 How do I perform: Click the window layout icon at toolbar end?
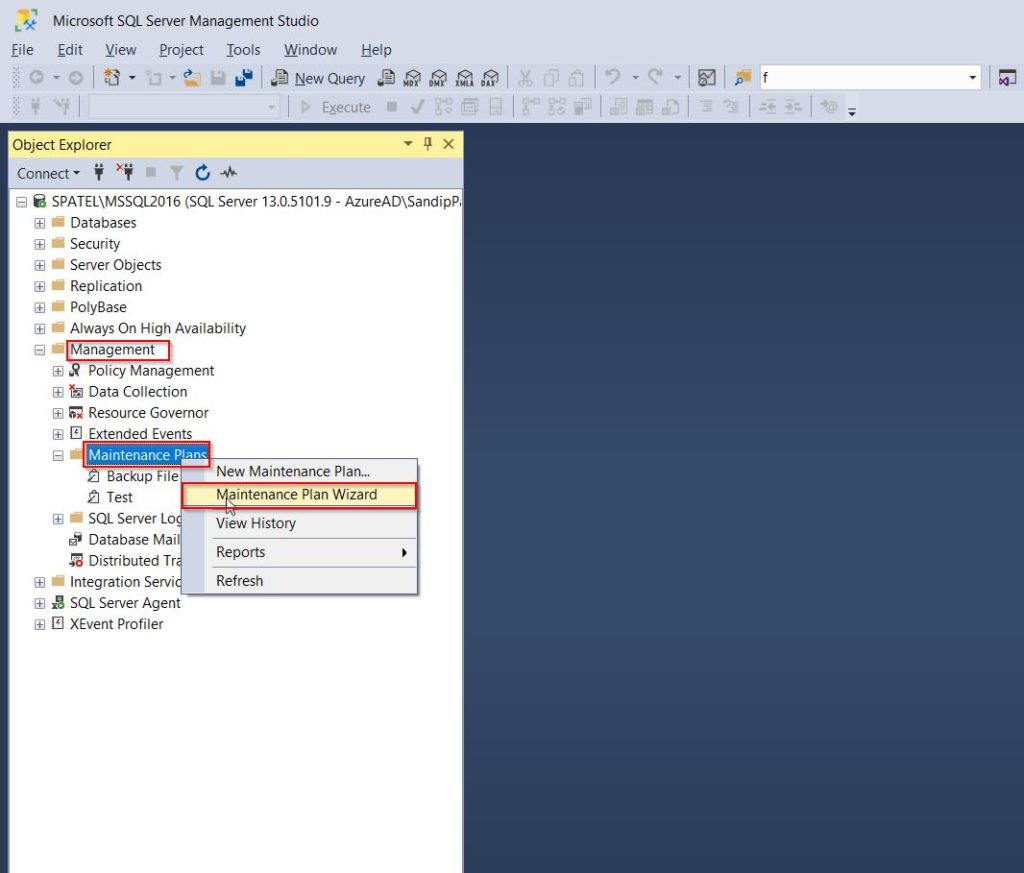pyautogui.click(x=1007, y=78)
